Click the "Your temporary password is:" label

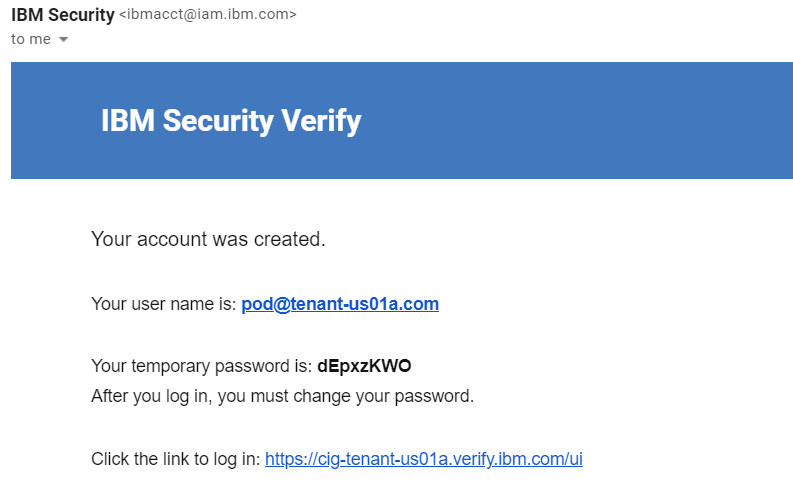pyautogui.click(x=201, y=366)
